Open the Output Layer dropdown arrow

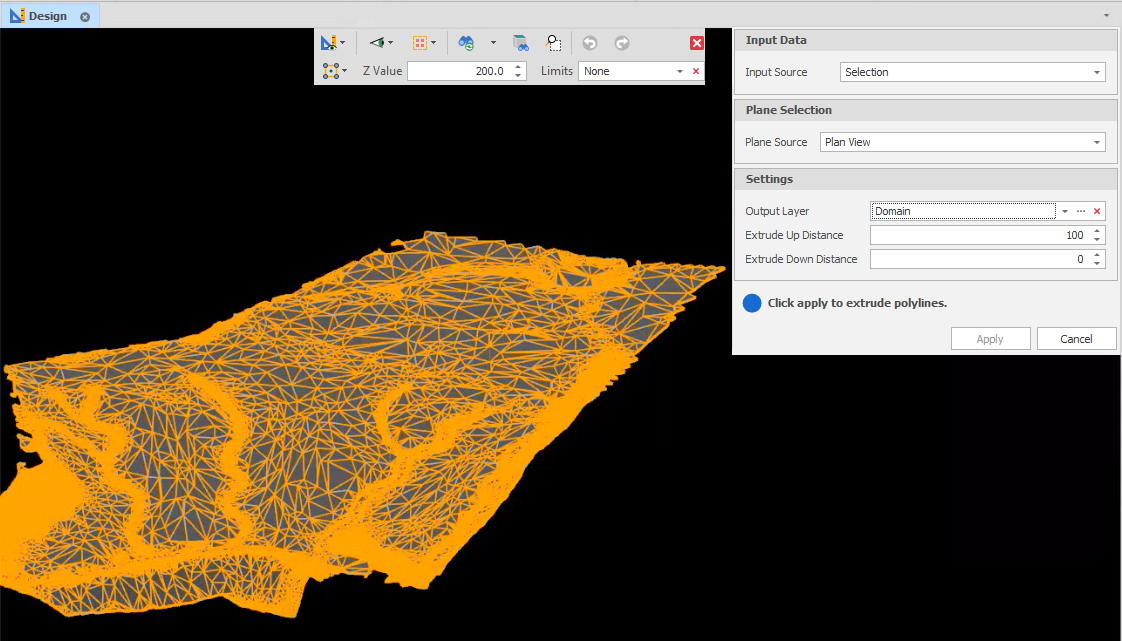coord(1065,211)
